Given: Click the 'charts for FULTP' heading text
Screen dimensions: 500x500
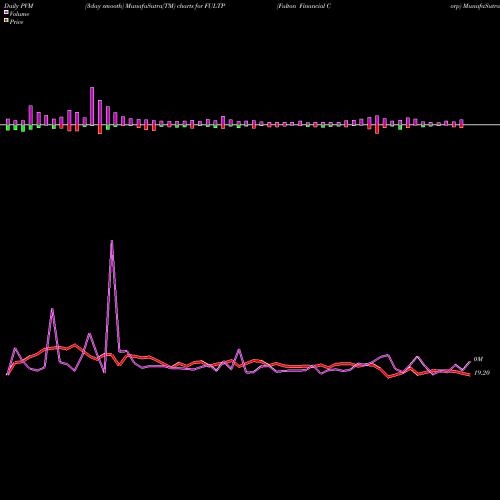Looking at the screenshot, I should click(x=201, y=6).
